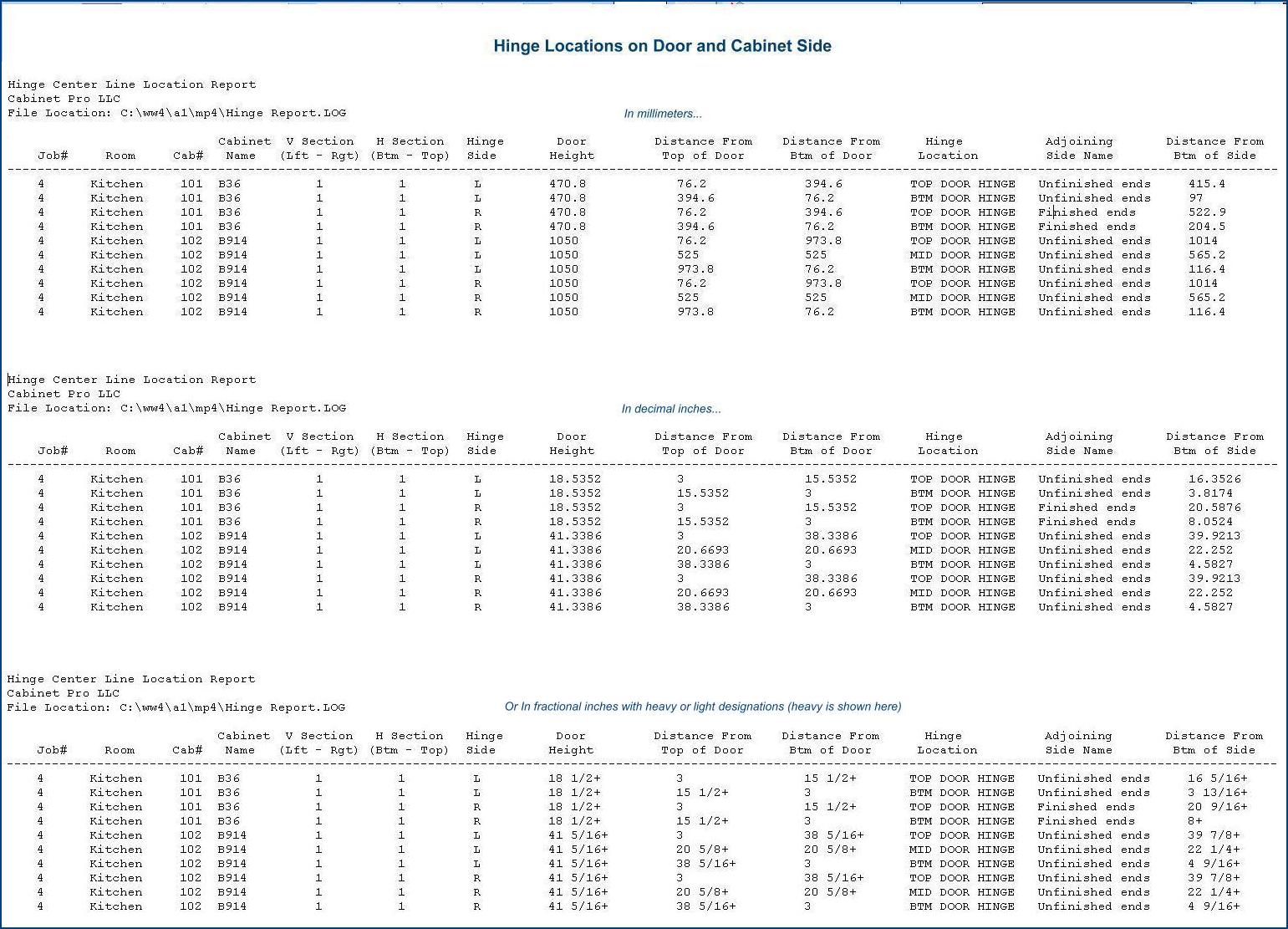Click 'BTM DOOR HINGE' in the 3.8174 row
Screen dimensions: 1288x929
(963, 493)
